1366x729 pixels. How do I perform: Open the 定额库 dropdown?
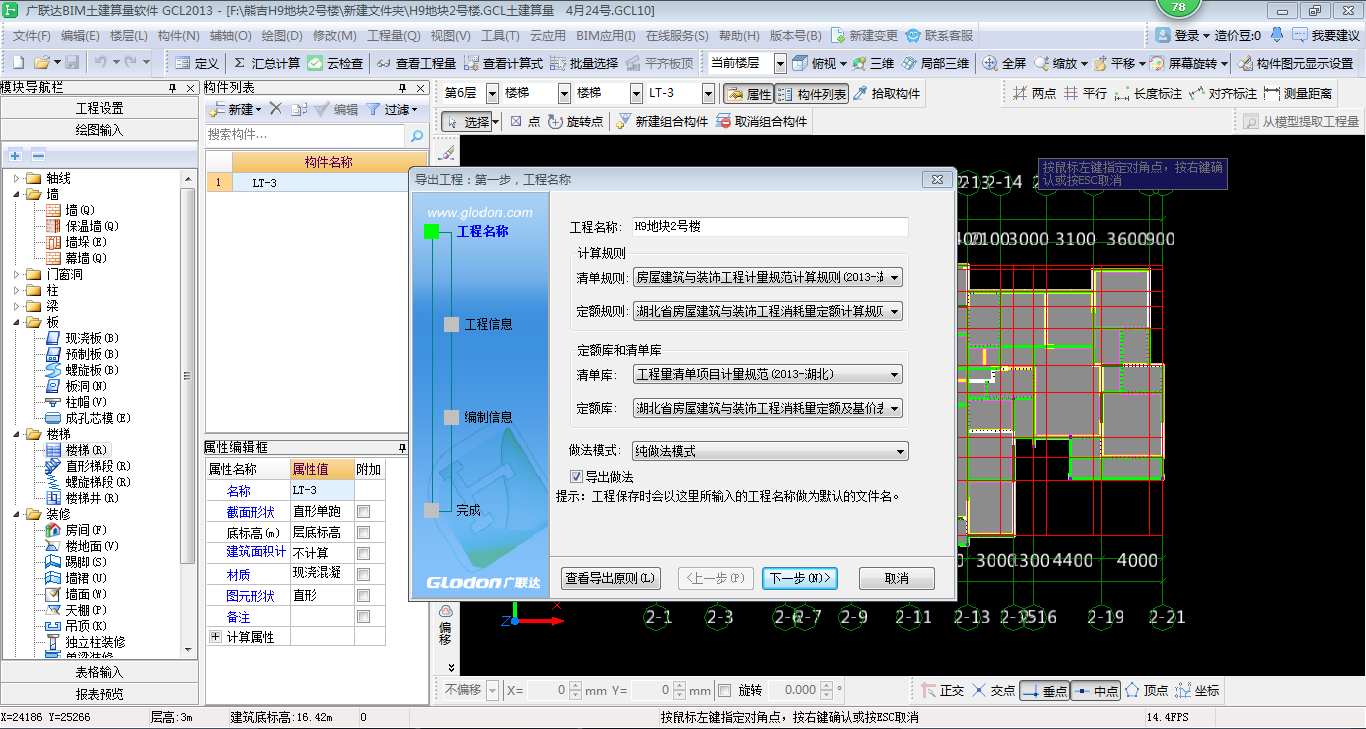click(x=893, y=409)
